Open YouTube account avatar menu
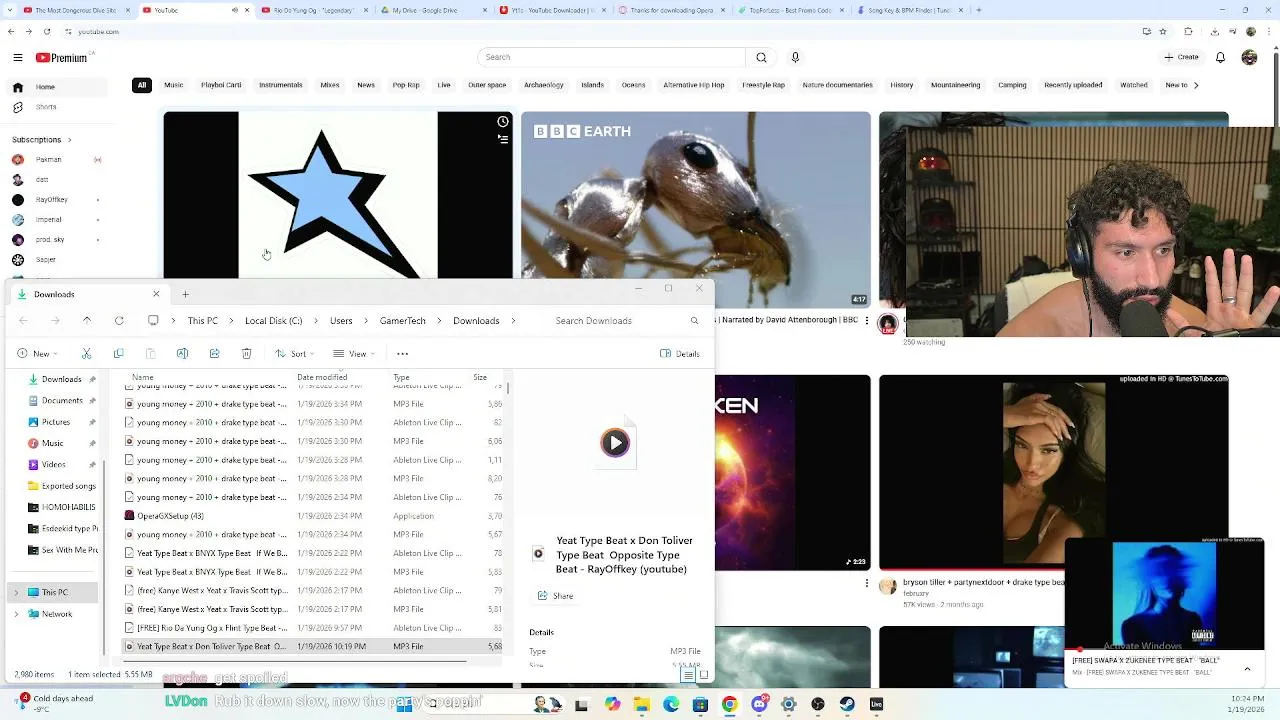This screenshot has height=720, width=1280. (x=1249, y=57)
